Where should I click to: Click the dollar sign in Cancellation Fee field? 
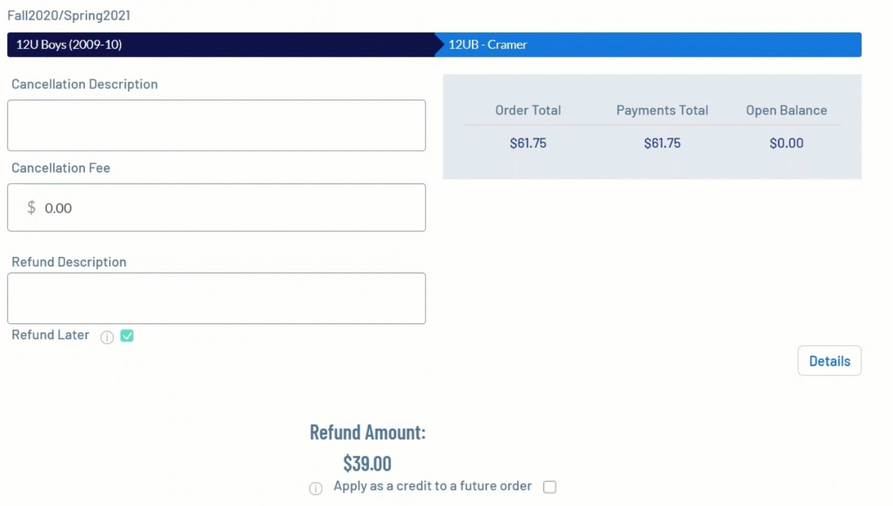coord(31,208)
